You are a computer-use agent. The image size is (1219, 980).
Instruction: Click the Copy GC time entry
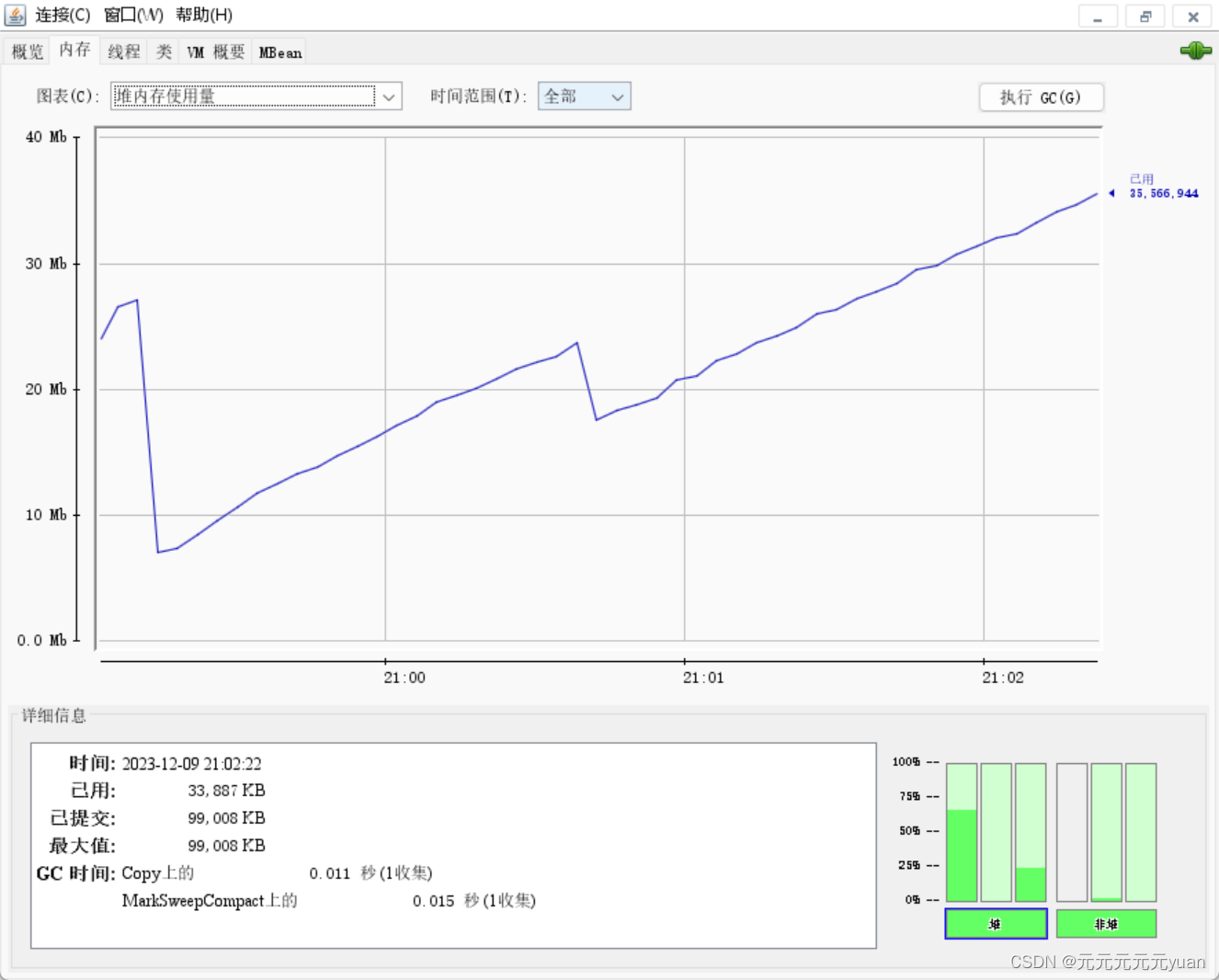(x=277, y=873)
